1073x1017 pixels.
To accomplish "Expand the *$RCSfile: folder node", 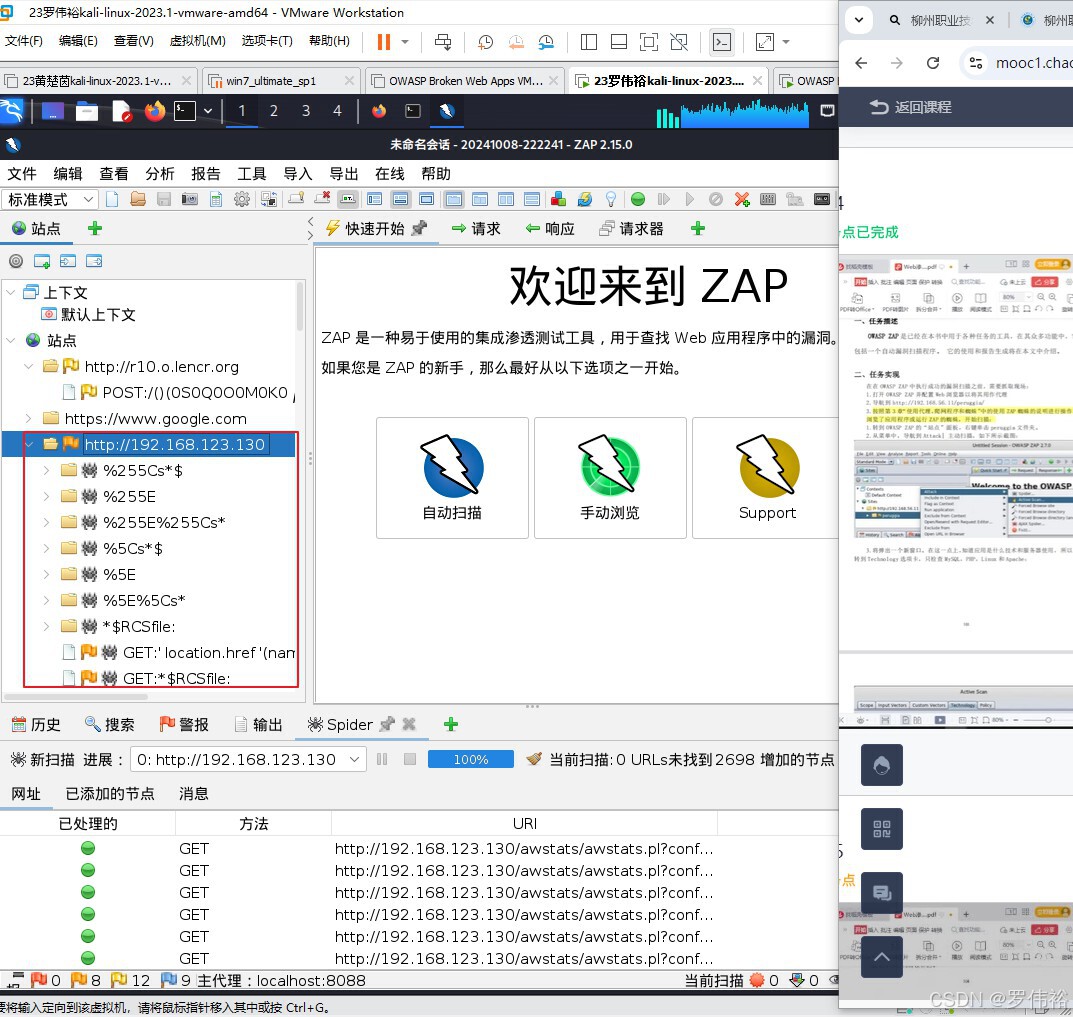I will pyautogui.click(x=46, y=626).
